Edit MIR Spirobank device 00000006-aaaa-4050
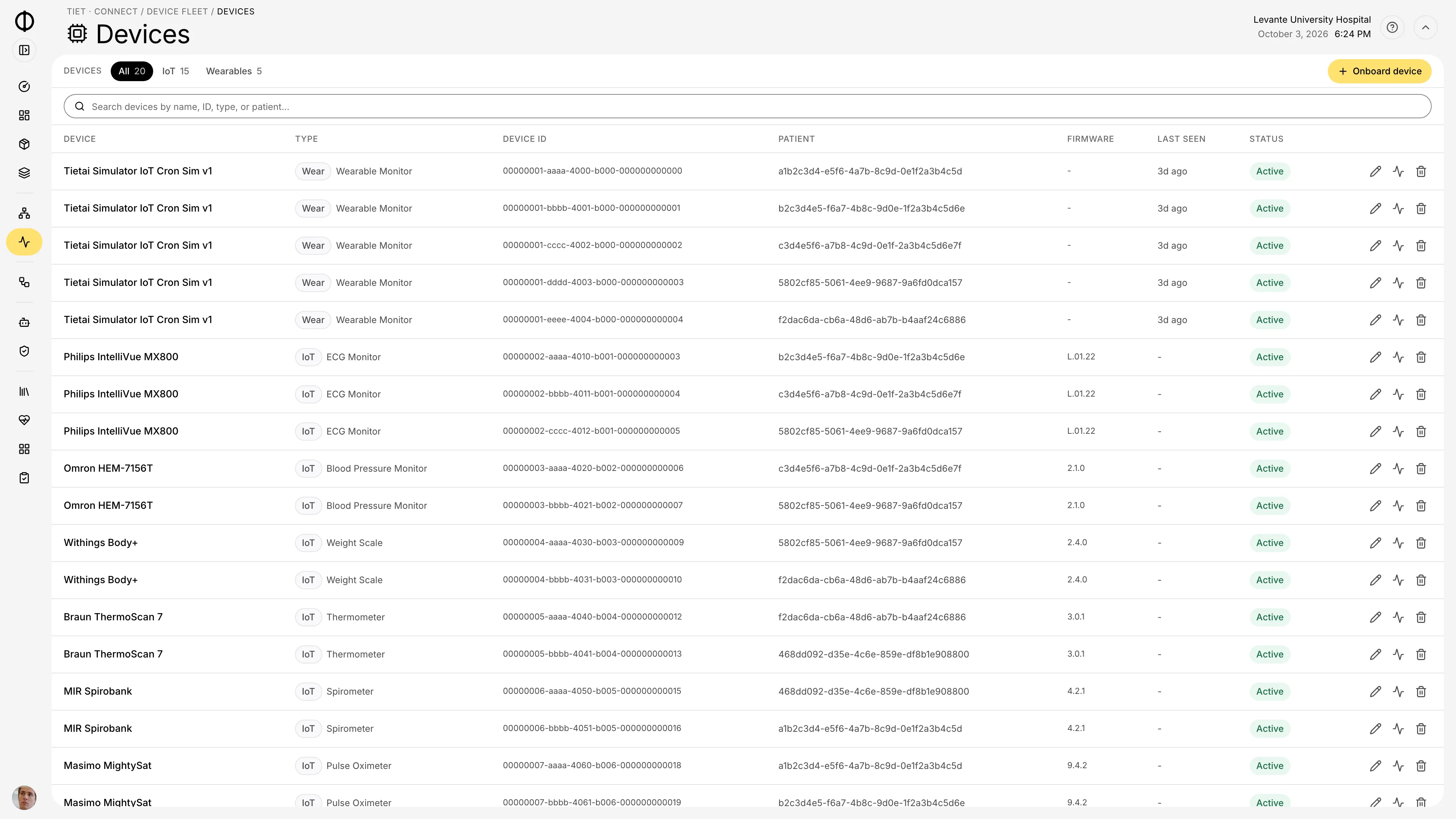Image resolution: width=1456 pixels, height=819 pixels. (1376, 691)
